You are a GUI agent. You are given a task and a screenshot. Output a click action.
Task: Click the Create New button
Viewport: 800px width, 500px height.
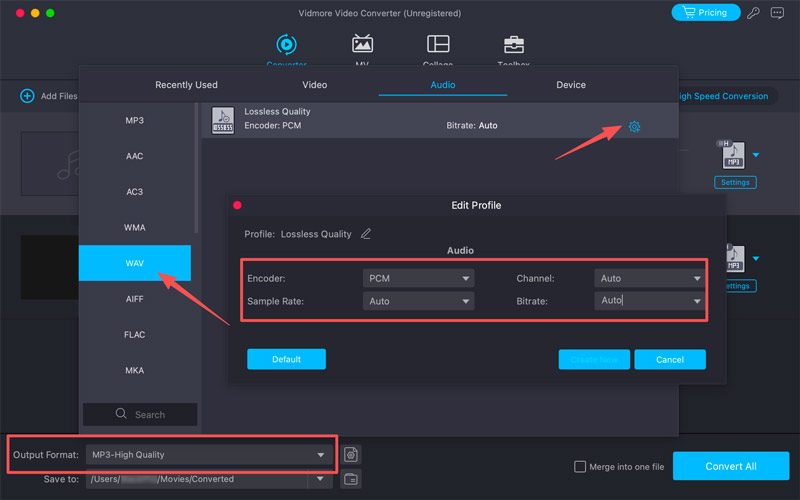(x=594, y=360)
